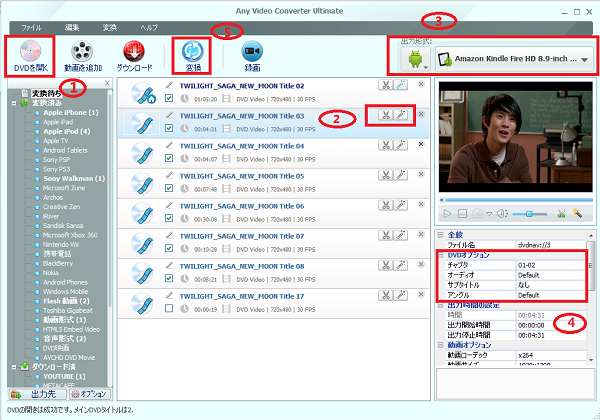Play the preview video
Screen dimensions: 600x420
tap(447, 213)
